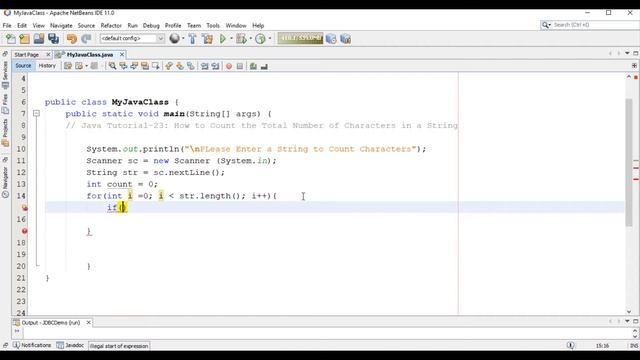Click the Find Selection magnifier icon in editor toolbar

click(x=112, y=66)
